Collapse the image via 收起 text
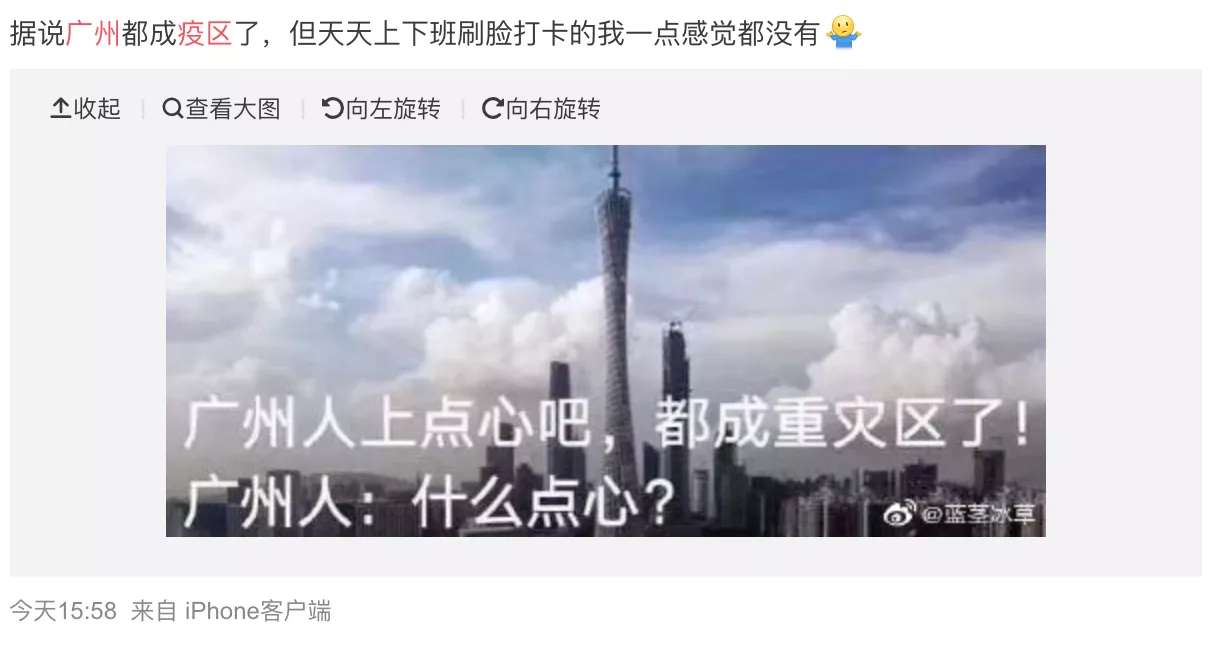Screen dimensions: 1230x658 (x=97, y=109)
